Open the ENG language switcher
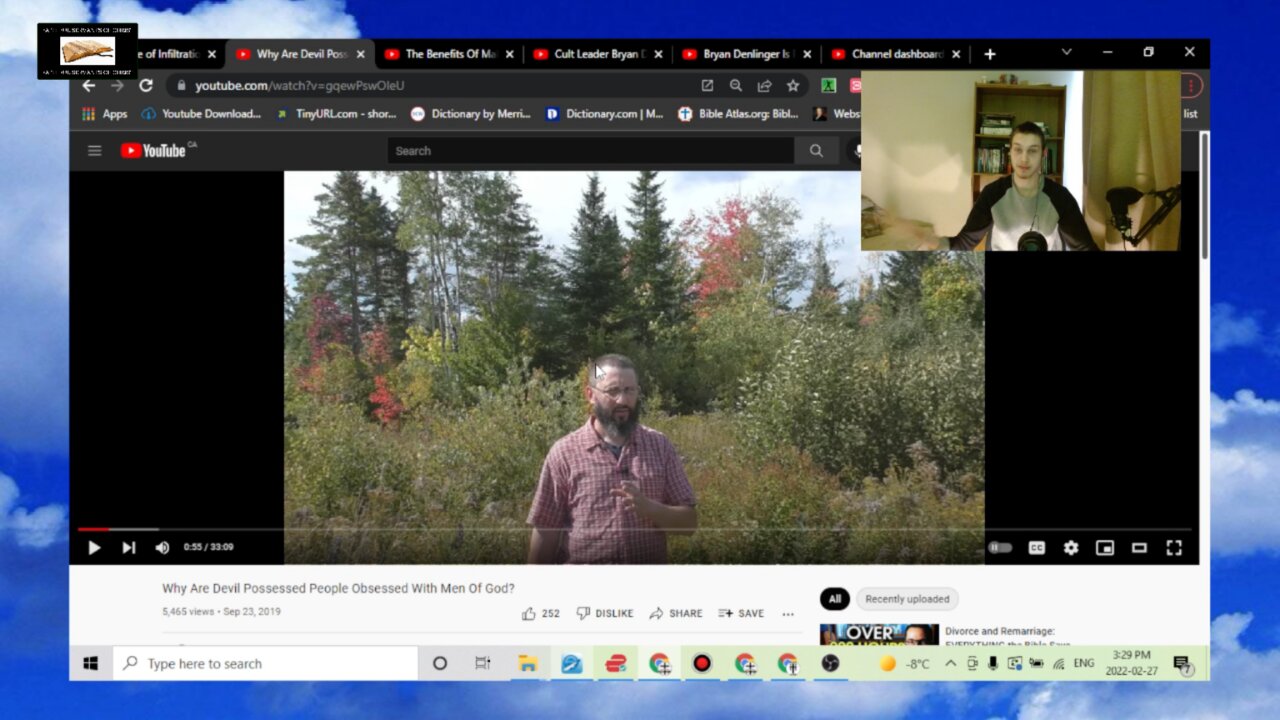This screenshot has width=1280, height=720. click(x=1083, y=663)
